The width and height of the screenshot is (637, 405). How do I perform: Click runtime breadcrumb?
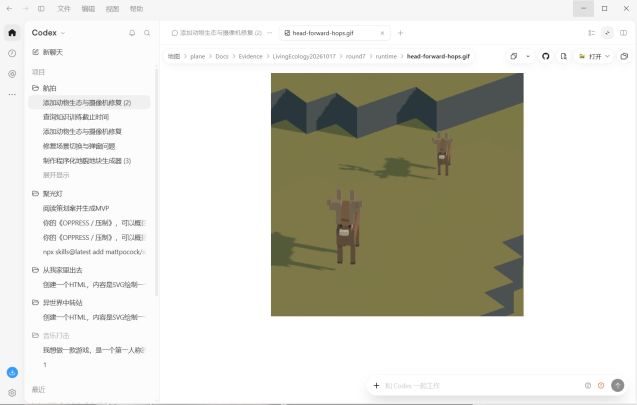click(386, 56)
